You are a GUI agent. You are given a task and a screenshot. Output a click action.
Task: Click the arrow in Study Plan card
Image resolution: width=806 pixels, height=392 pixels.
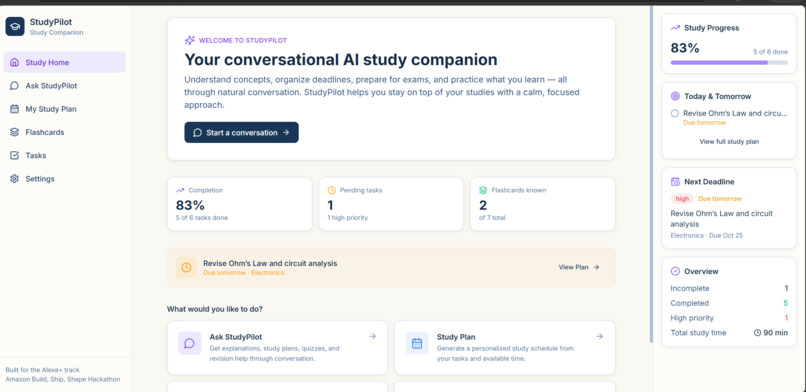pos(599,337)
